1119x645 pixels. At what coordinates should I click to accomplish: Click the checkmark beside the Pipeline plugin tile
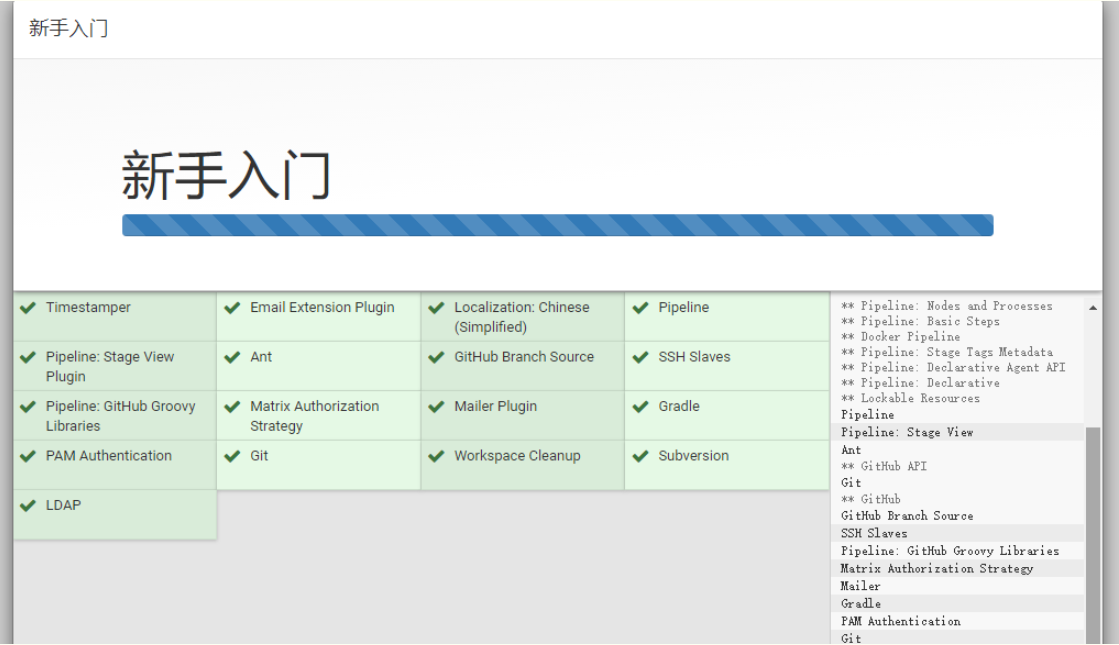pyautogui.click(x=640, y=308)
